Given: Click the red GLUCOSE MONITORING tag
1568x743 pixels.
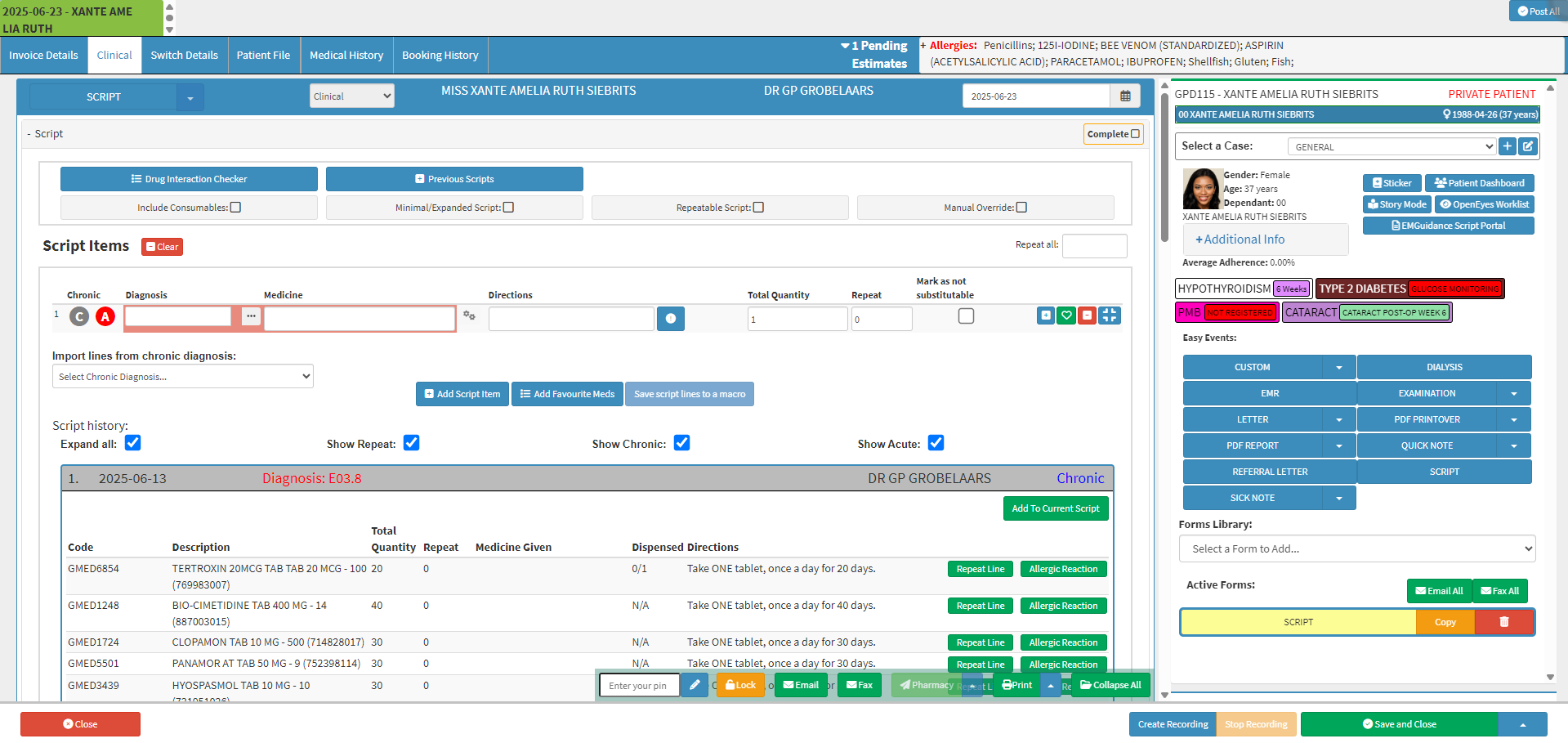Looking at the screenshot, I should coord(1455,289).
